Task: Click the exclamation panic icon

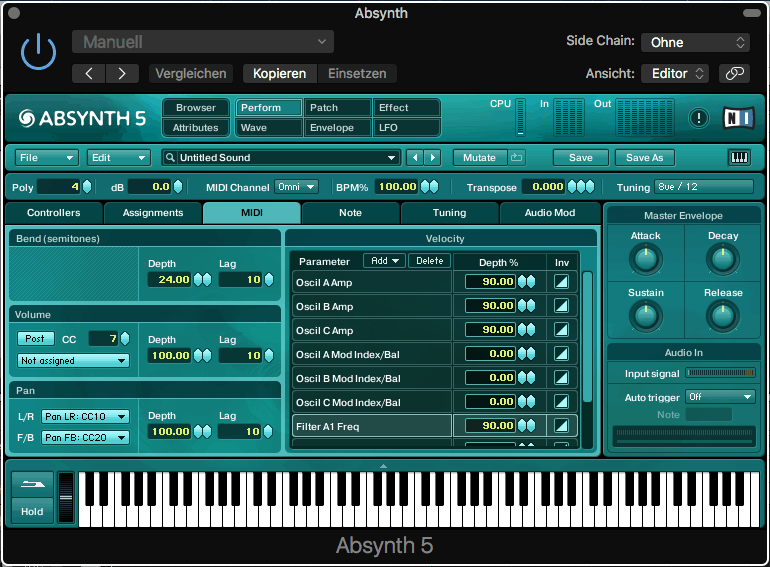Action: (699, 117)
